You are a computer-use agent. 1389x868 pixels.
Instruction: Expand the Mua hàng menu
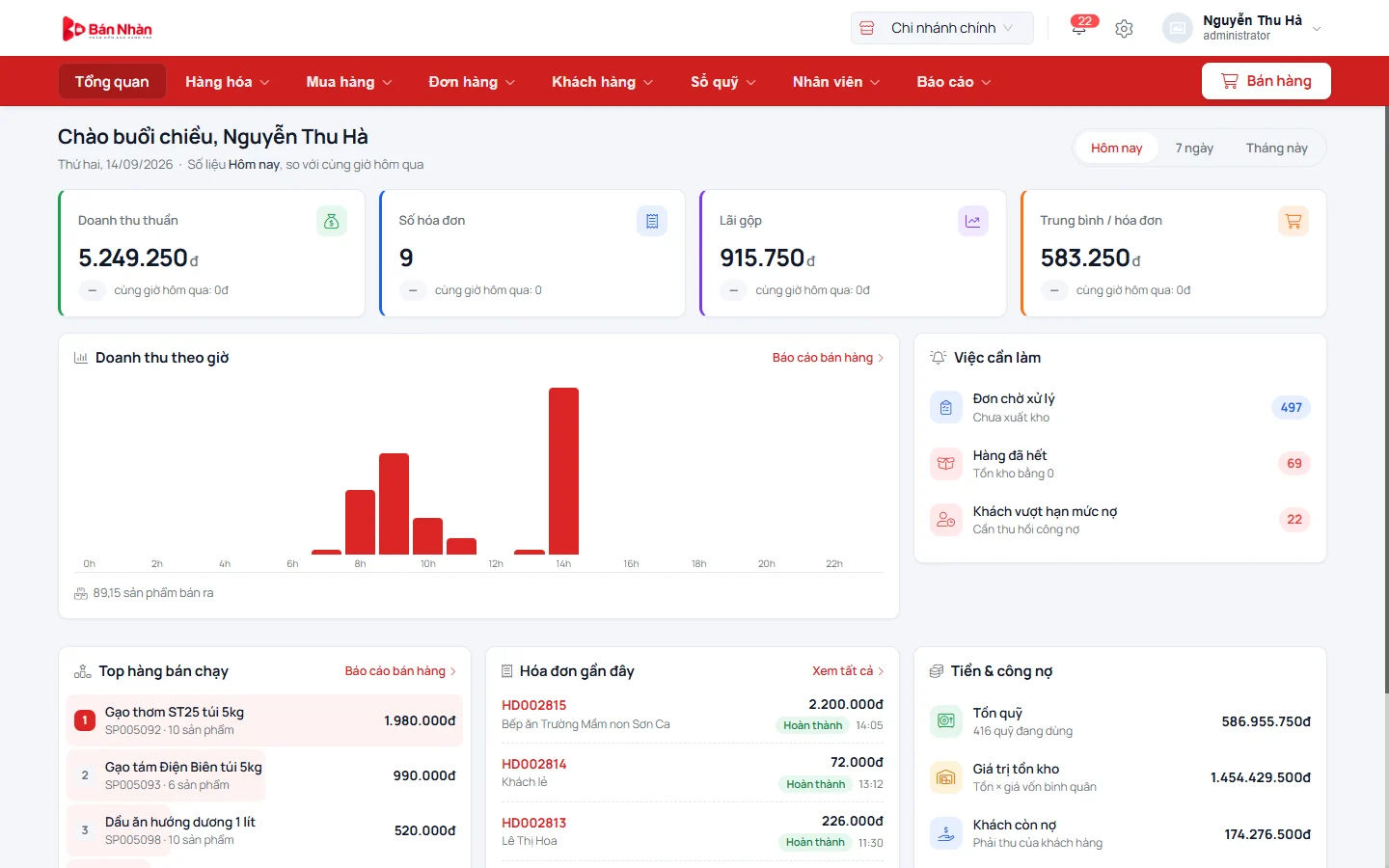349,82
